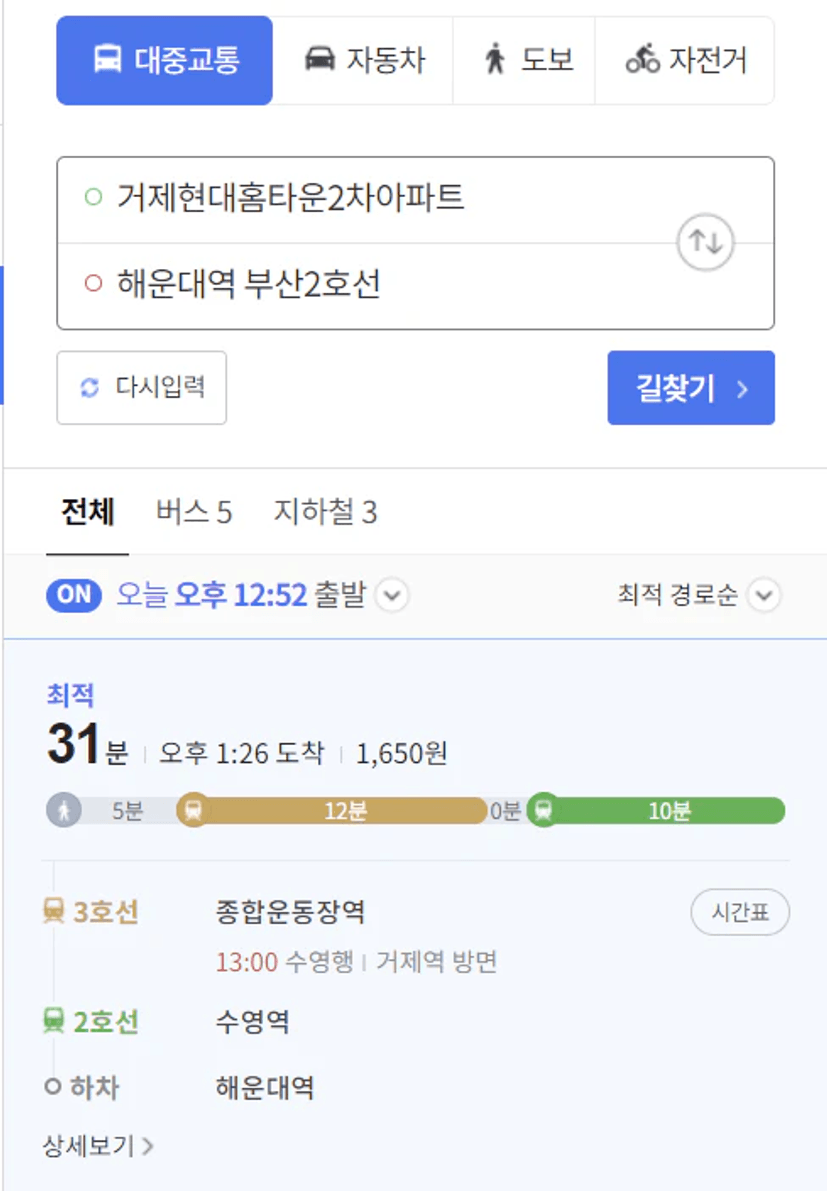The height and width of the screenshot is (1191, 827).
Task: Expand route details with 상세보기
Action: click(x=98, y=1145)
